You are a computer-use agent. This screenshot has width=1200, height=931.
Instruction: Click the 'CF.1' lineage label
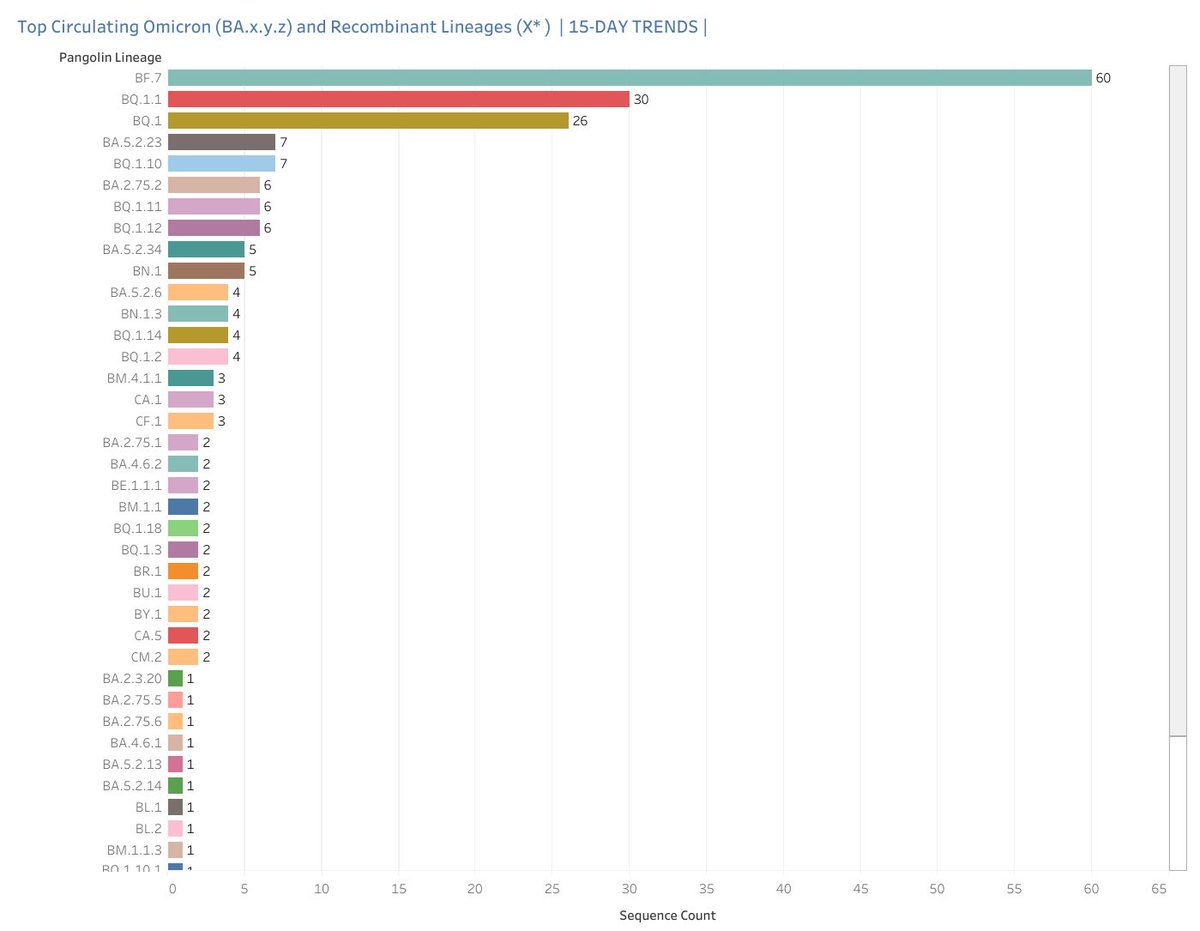[148, 421]
